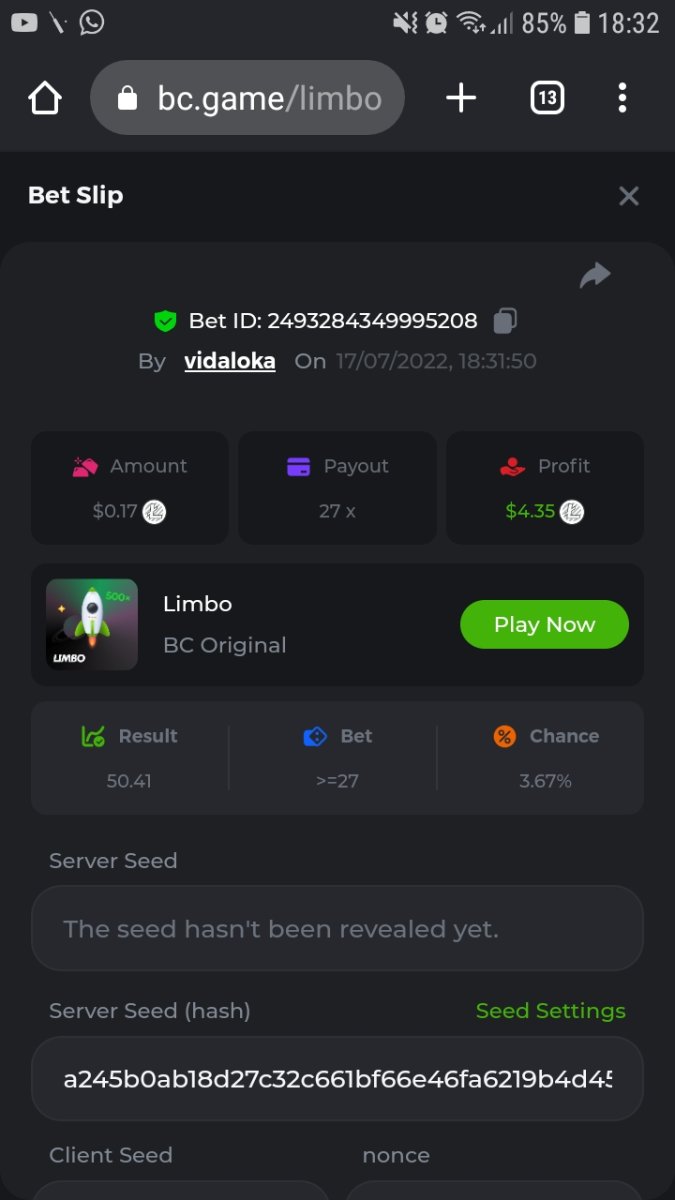
Task: Tap the unrevealed Server Seed field
Action: (x=337, y=929)
